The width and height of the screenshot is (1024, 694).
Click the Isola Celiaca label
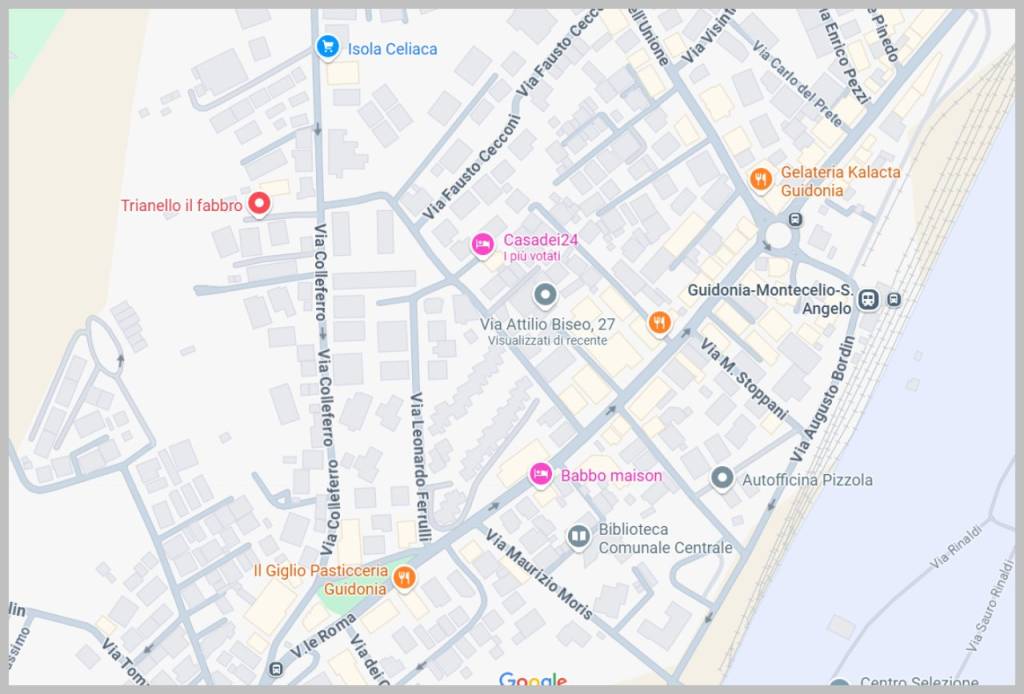point(392,49)
